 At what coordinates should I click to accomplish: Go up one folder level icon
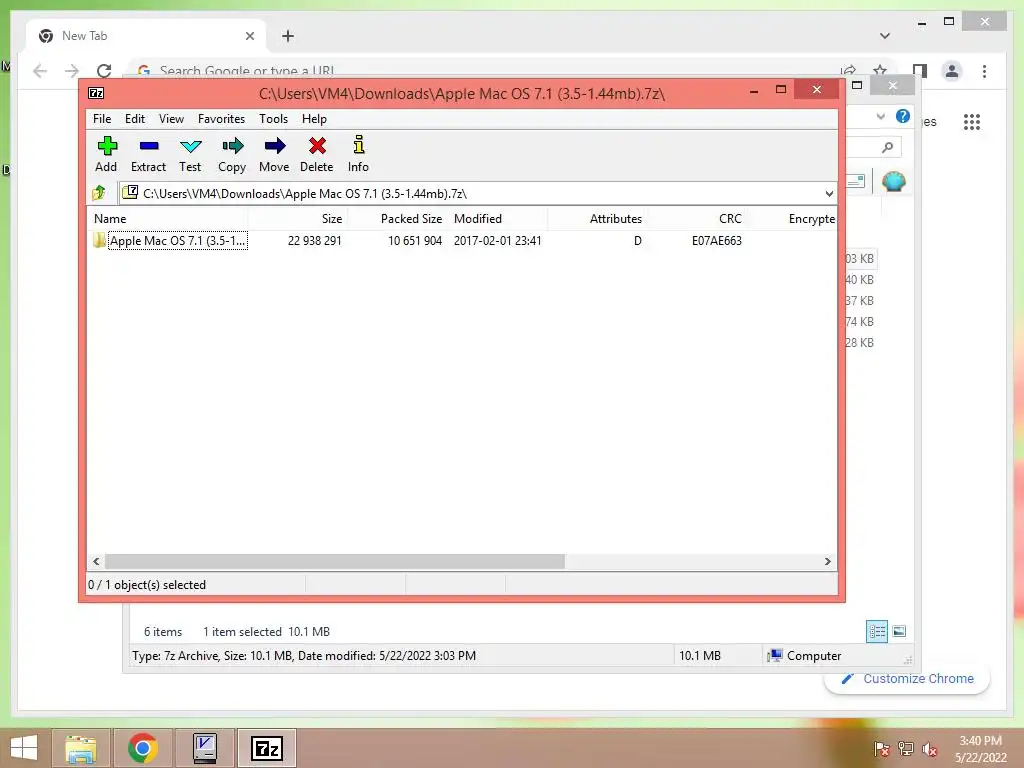[99, 193]
